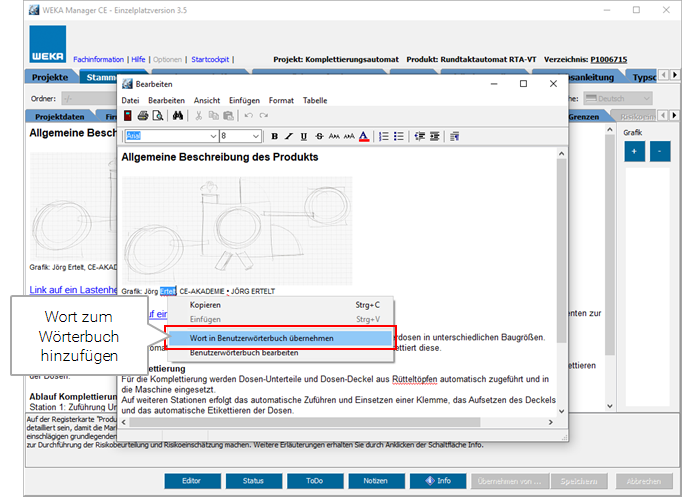Click the binoculars Find icon
The height and width of the screenshot is (497, 682).
point(177,116)
